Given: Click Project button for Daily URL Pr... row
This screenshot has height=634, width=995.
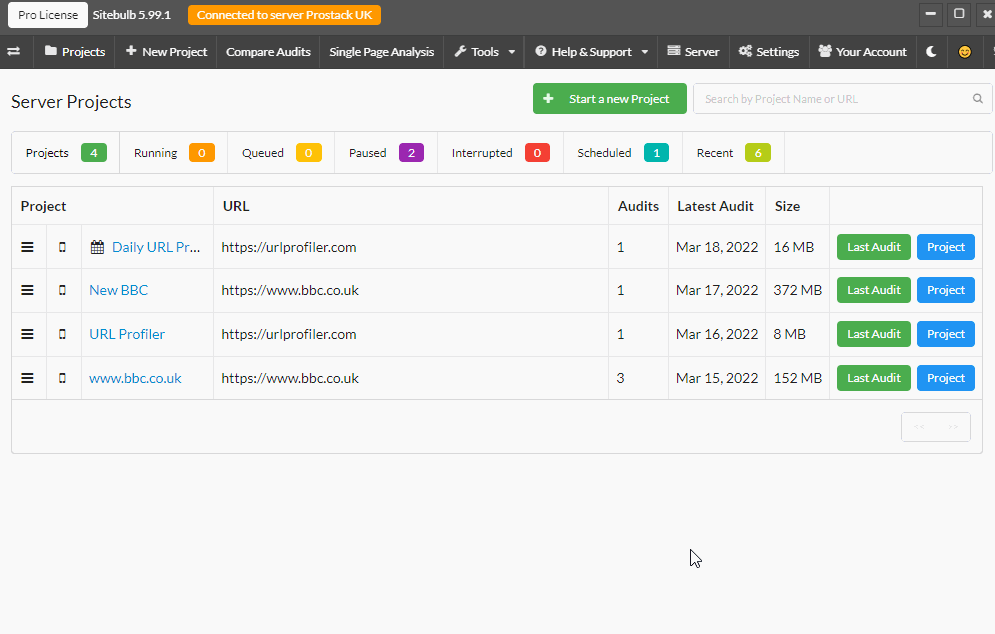Looking at the screenshot, I should 946,247.
